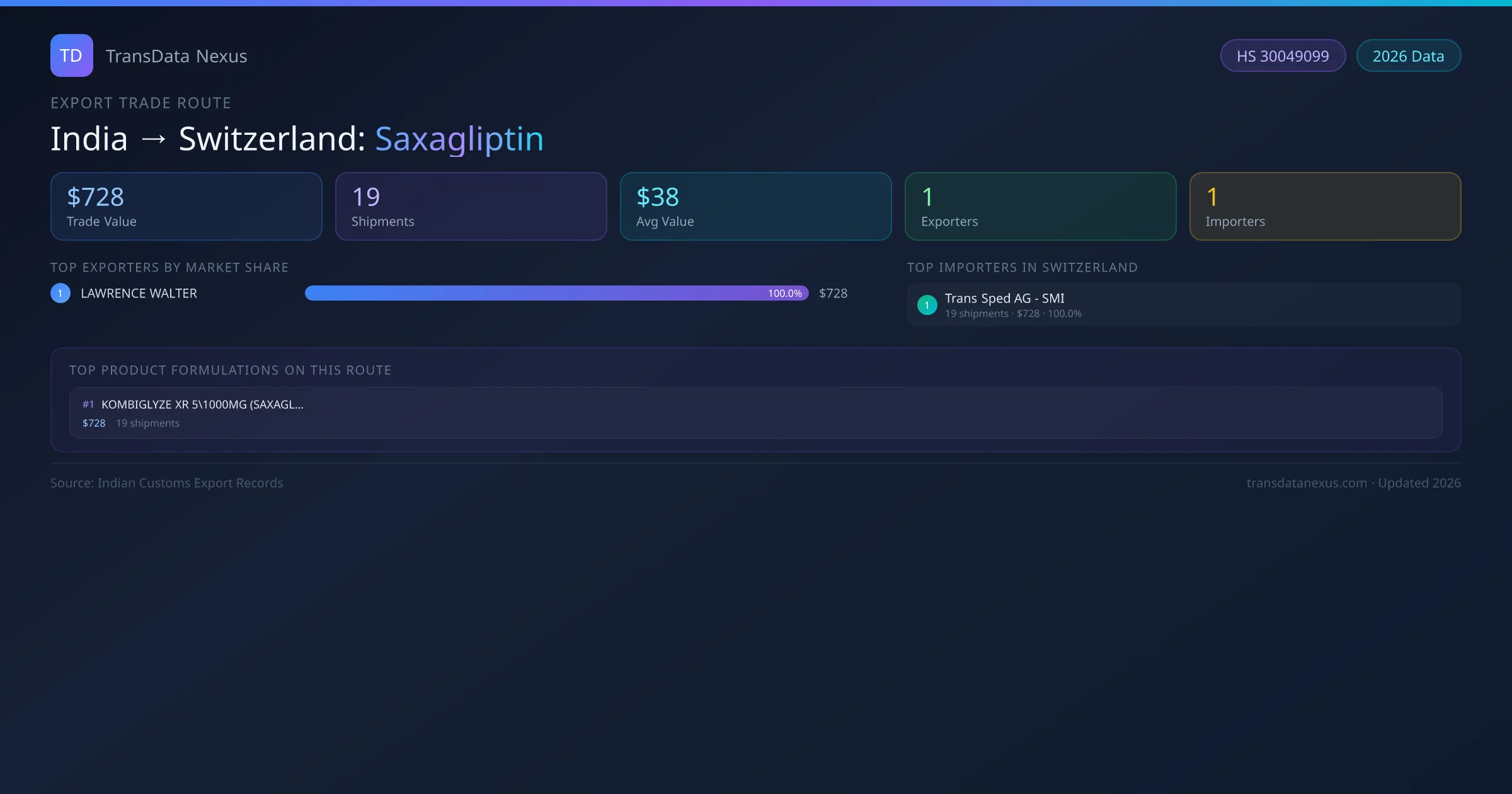Image resolution: width=1512 pixels, height=794 pixels.
Task: Open the Trans Sped AG - SMI importer row
Action: (x=1184, y=305)
